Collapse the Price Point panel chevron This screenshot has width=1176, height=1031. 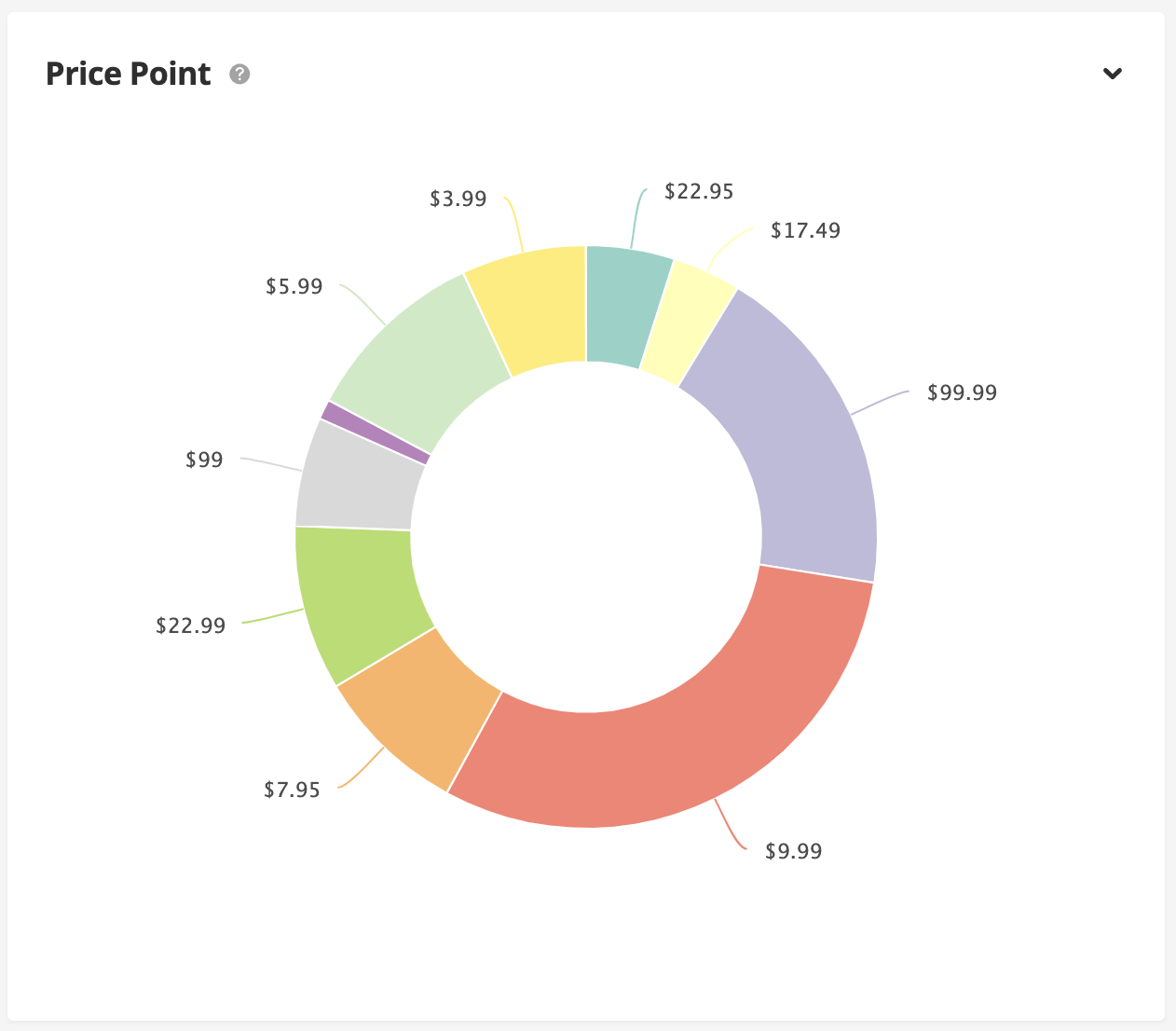coord(1112,74)
